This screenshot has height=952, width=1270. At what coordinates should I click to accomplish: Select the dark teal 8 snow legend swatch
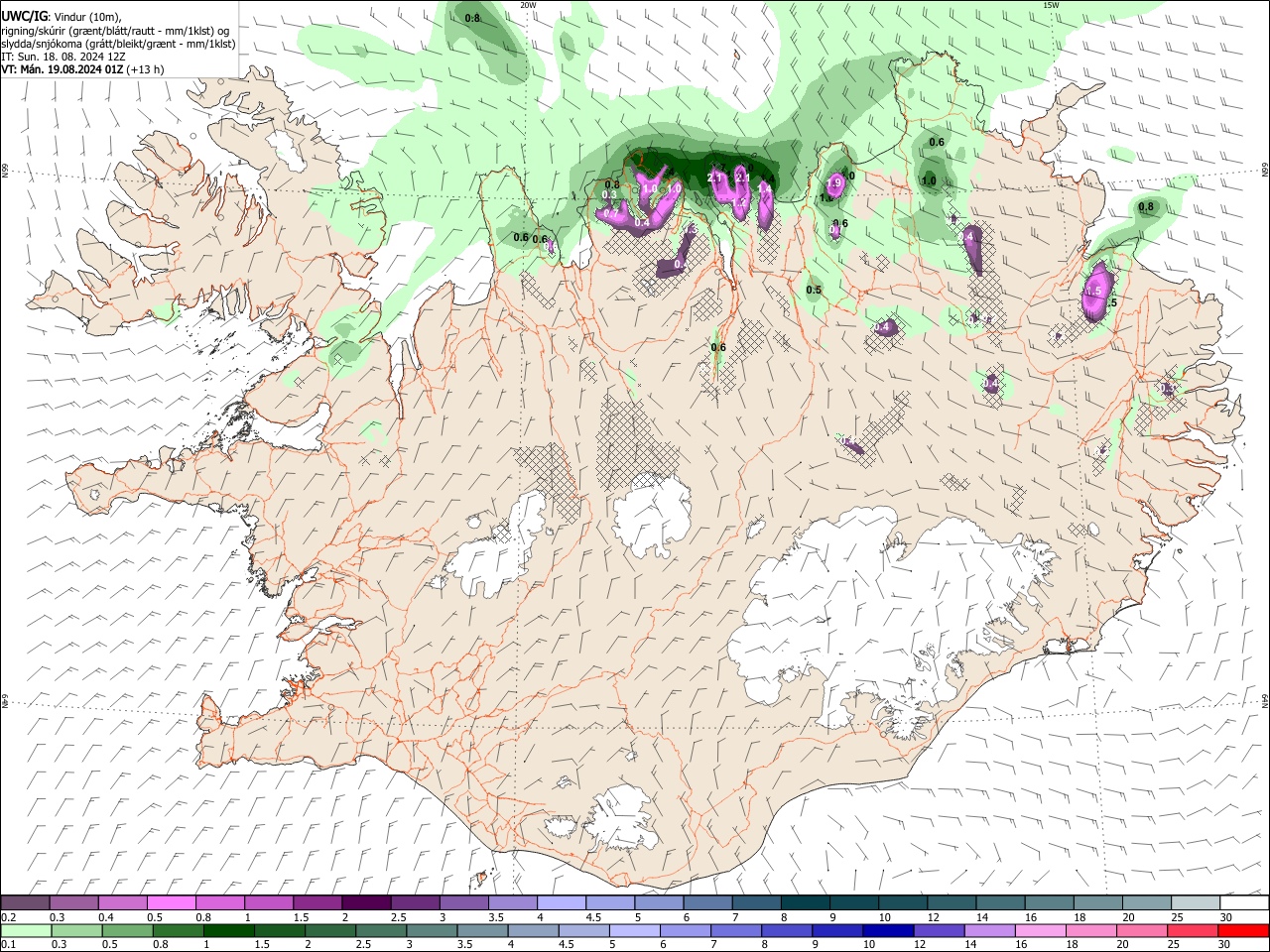click(x=806, y=903)
